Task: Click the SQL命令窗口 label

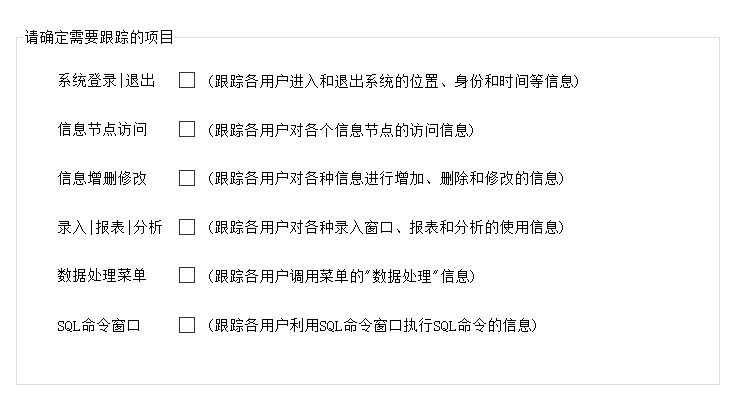Action: tap(99, 325)
